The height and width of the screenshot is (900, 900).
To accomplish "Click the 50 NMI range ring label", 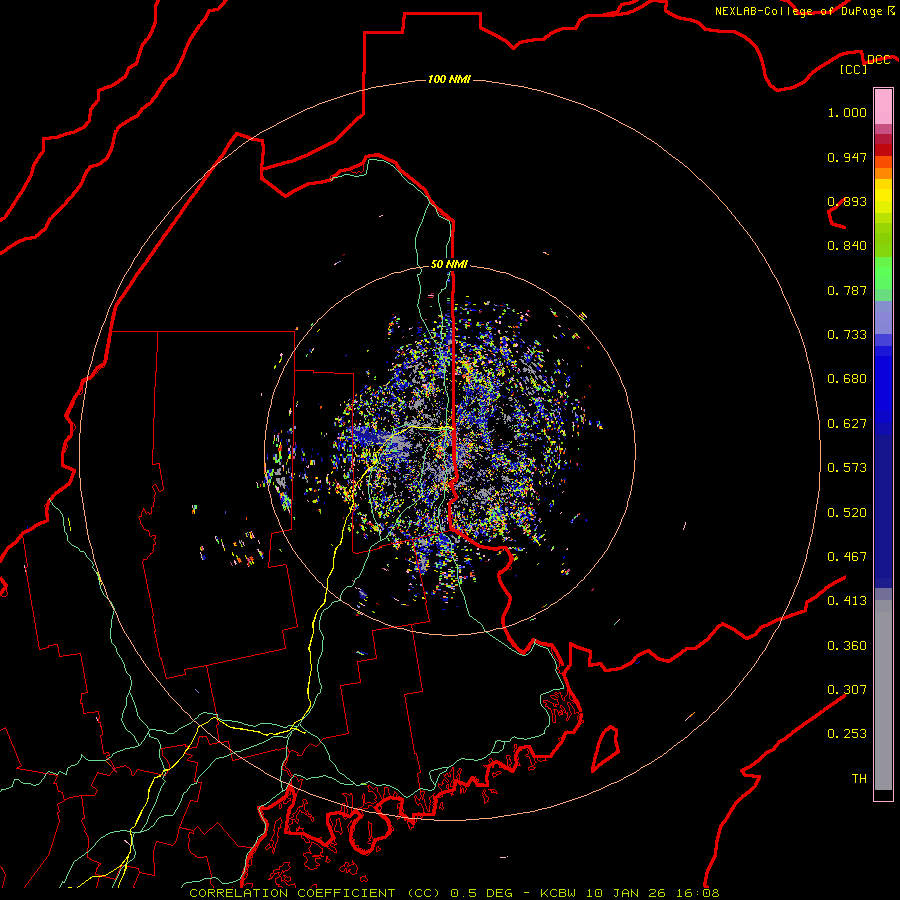I will tap(449, 264).
